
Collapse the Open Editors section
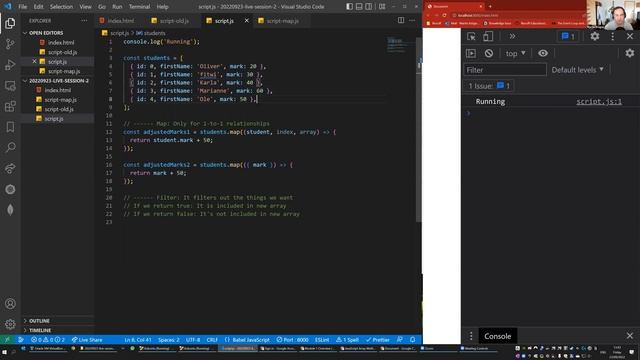coord(46,33)
